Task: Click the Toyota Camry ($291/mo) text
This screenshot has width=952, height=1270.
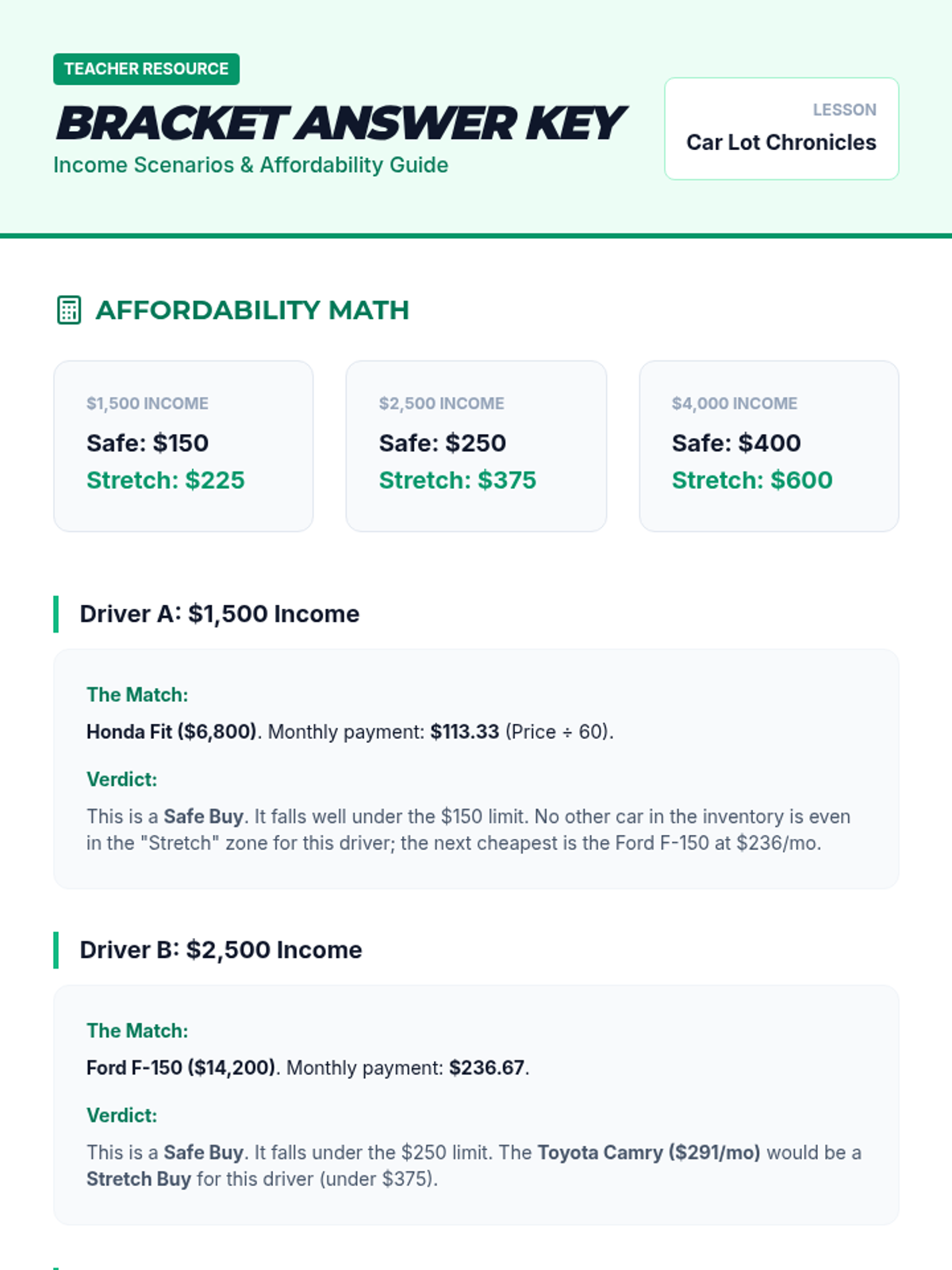Action: click(x=648, y=1153)
